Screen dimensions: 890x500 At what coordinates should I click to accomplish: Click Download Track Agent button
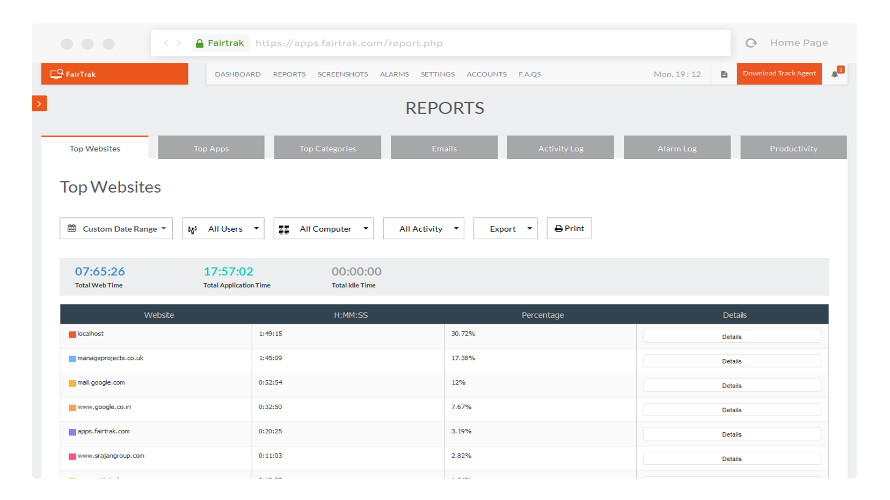(779, 74)
